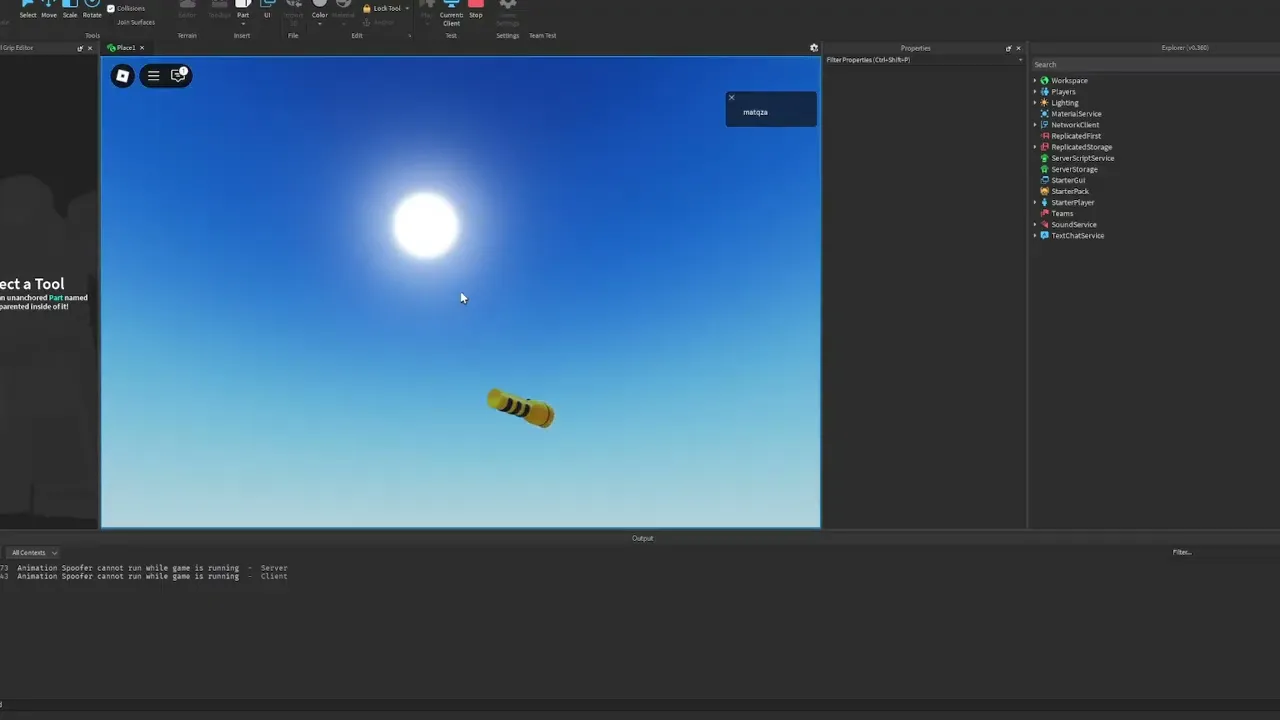Click the Server Animation Spoofer output message
The width and height of the screenshot is (1280, 720).
coord(152,568)
